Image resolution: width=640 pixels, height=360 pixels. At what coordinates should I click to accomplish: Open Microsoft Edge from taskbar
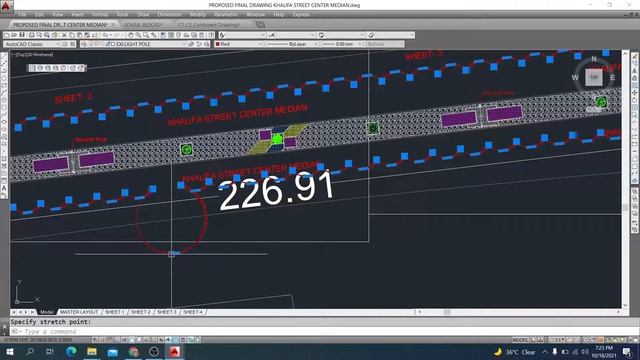coord(71,351)
